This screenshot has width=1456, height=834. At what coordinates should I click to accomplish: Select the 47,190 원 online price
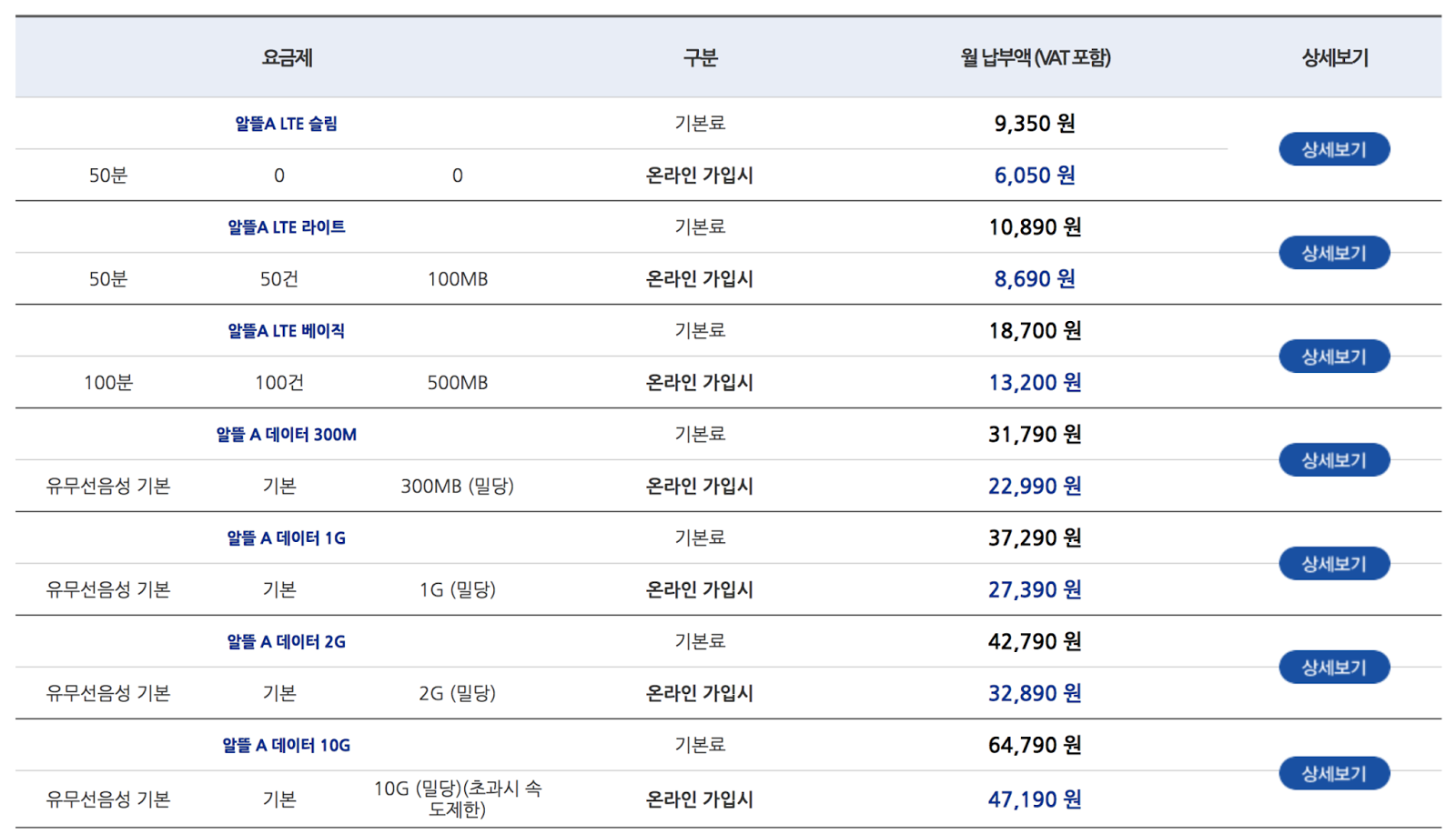point(1034,799)
